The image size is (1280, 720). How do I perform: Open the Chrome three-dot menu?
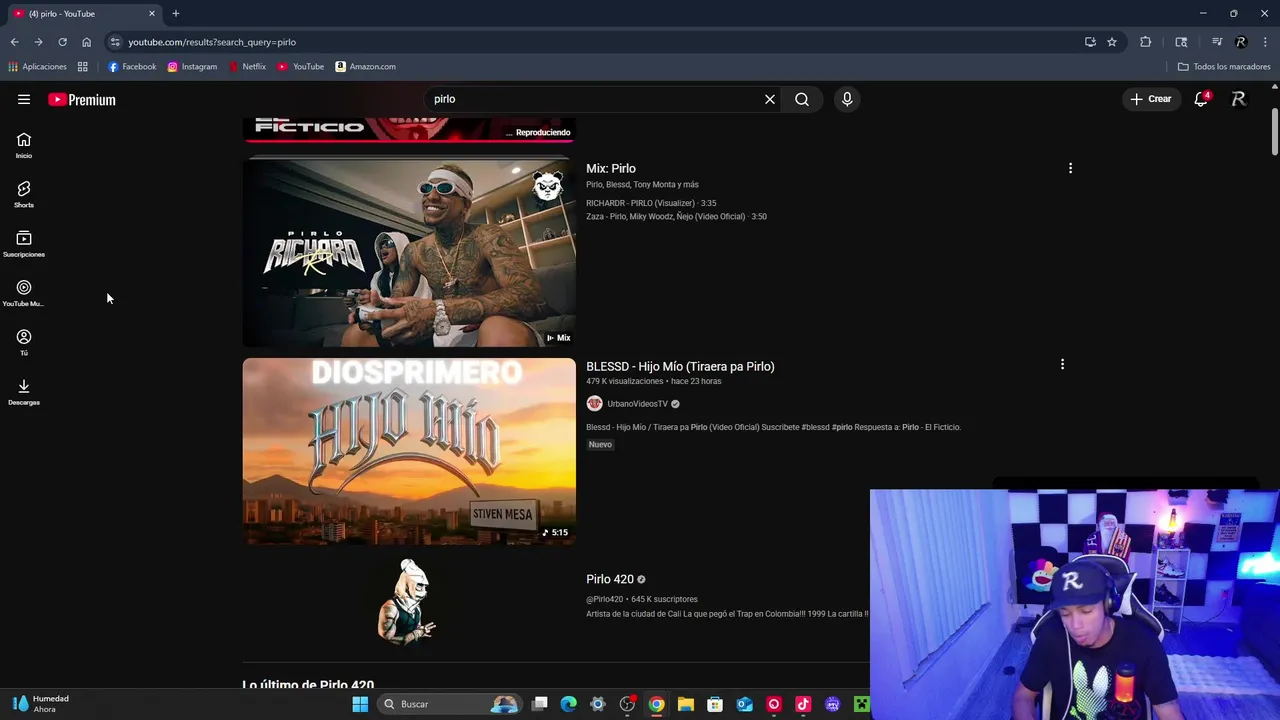pos(1266,42)
